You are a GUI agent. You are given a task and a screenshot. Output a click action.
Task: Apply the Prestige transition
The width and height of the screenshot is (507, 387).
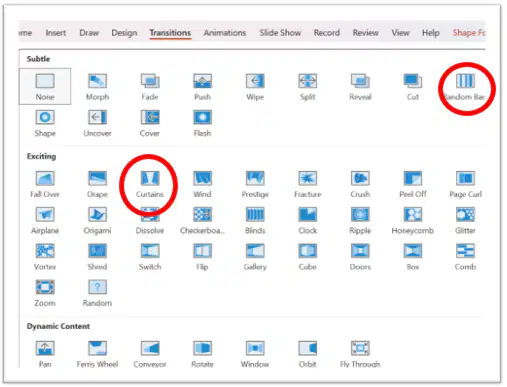(x=255, y=184)
